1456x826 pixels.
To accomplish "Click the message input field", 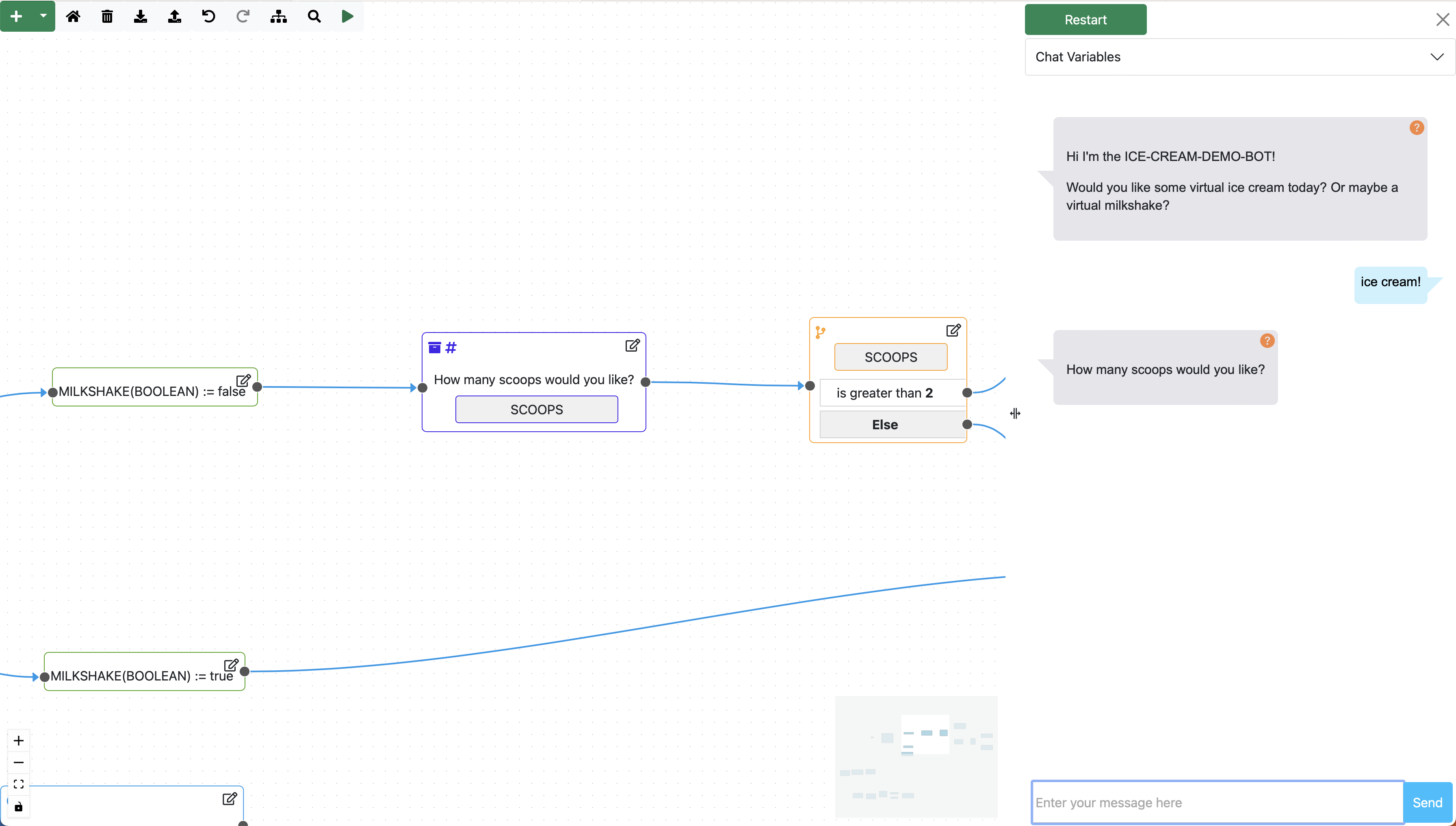I will [x=1217, y=802].
